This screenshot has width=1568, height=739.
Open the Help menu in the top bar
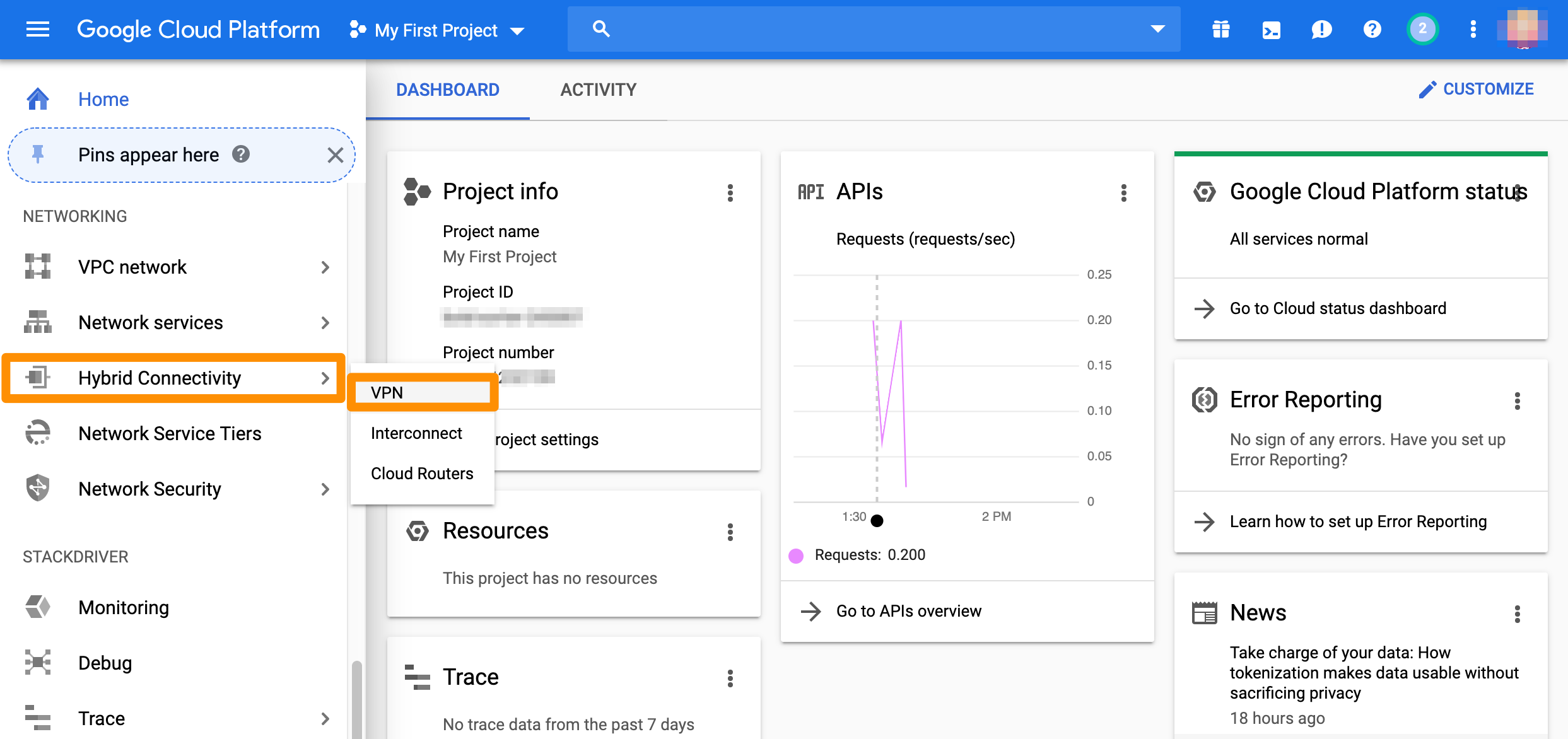[x=1372, y=29]
